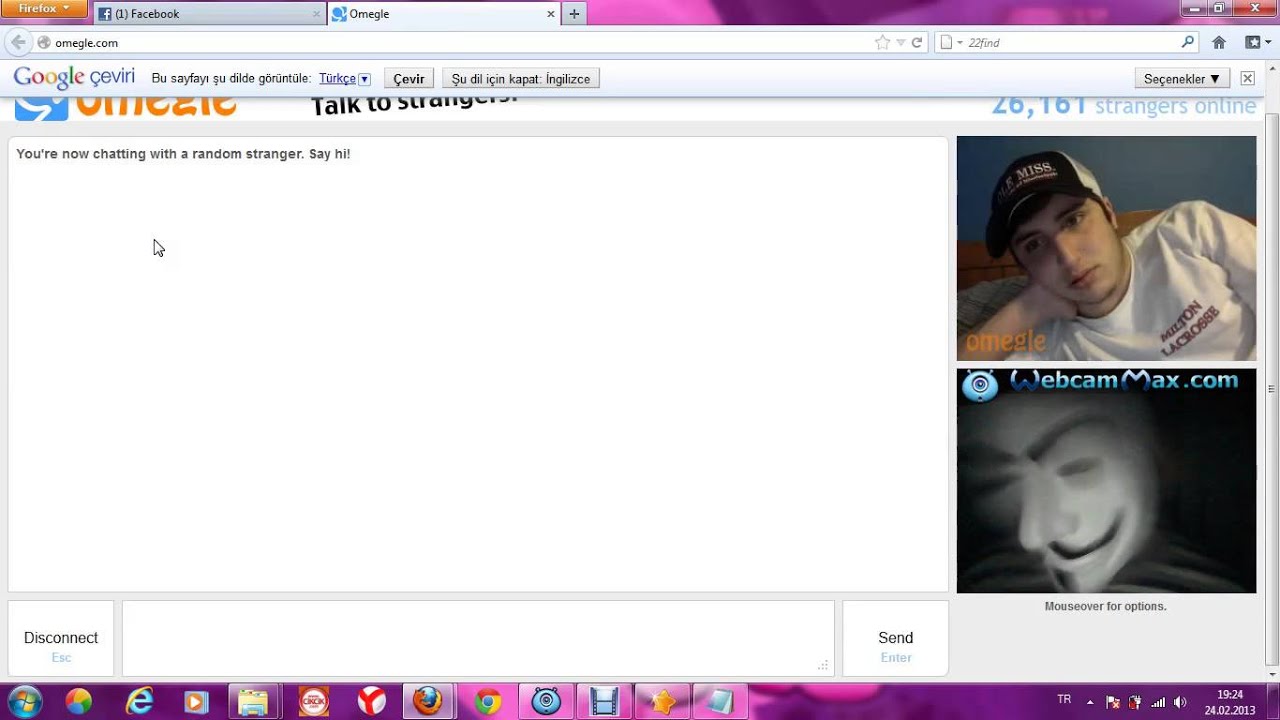The width and height of the screenshot is (1280, 720).
Task: Open the Türkçe language dropdown
Action: tap(345, 79)
